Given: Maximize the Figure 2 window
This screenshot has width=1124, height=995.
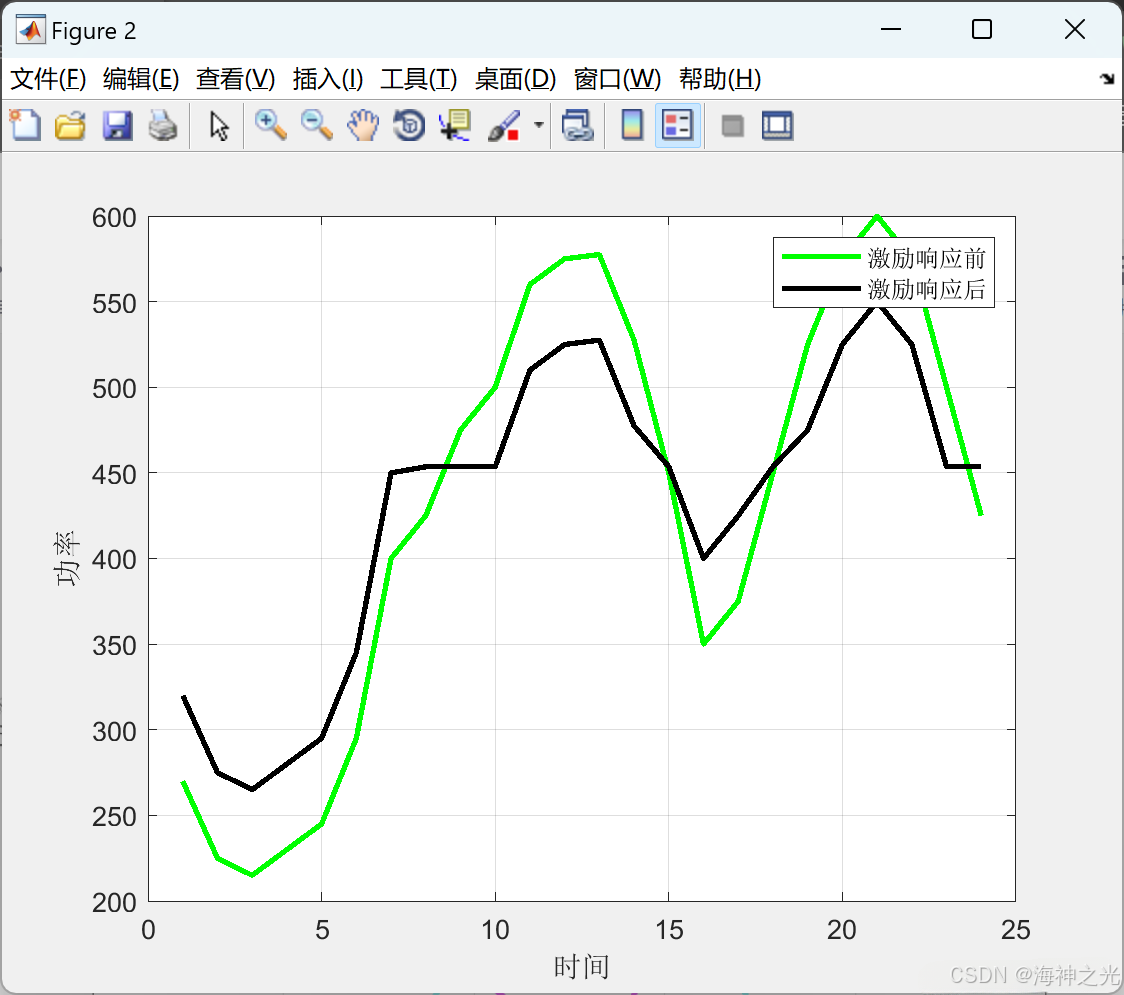Looking at the screenshot, I should click(x=982, y=29).
